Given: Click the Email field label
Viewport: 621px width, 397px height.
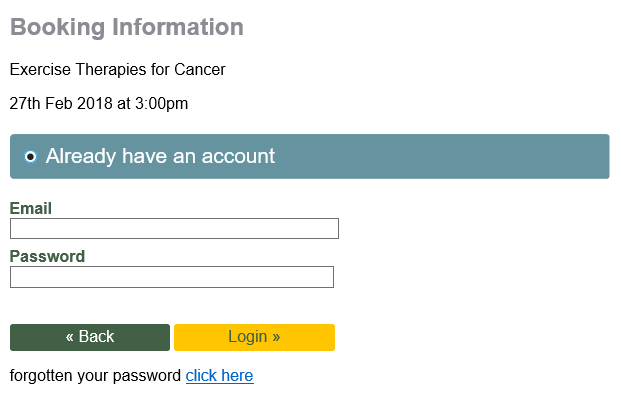Looking at the screenshot, I should [x=30, y=208].
